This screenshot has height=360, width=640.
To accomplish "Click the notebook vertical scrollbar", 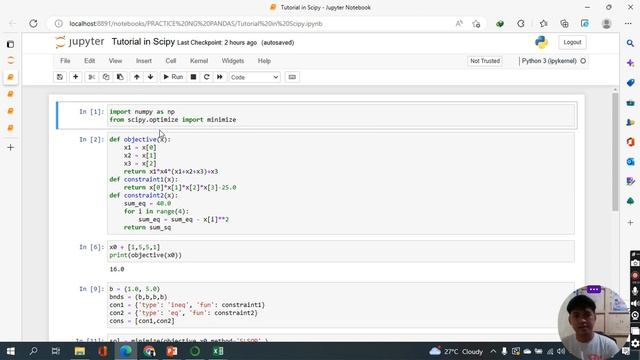I will tap(616, 152).
